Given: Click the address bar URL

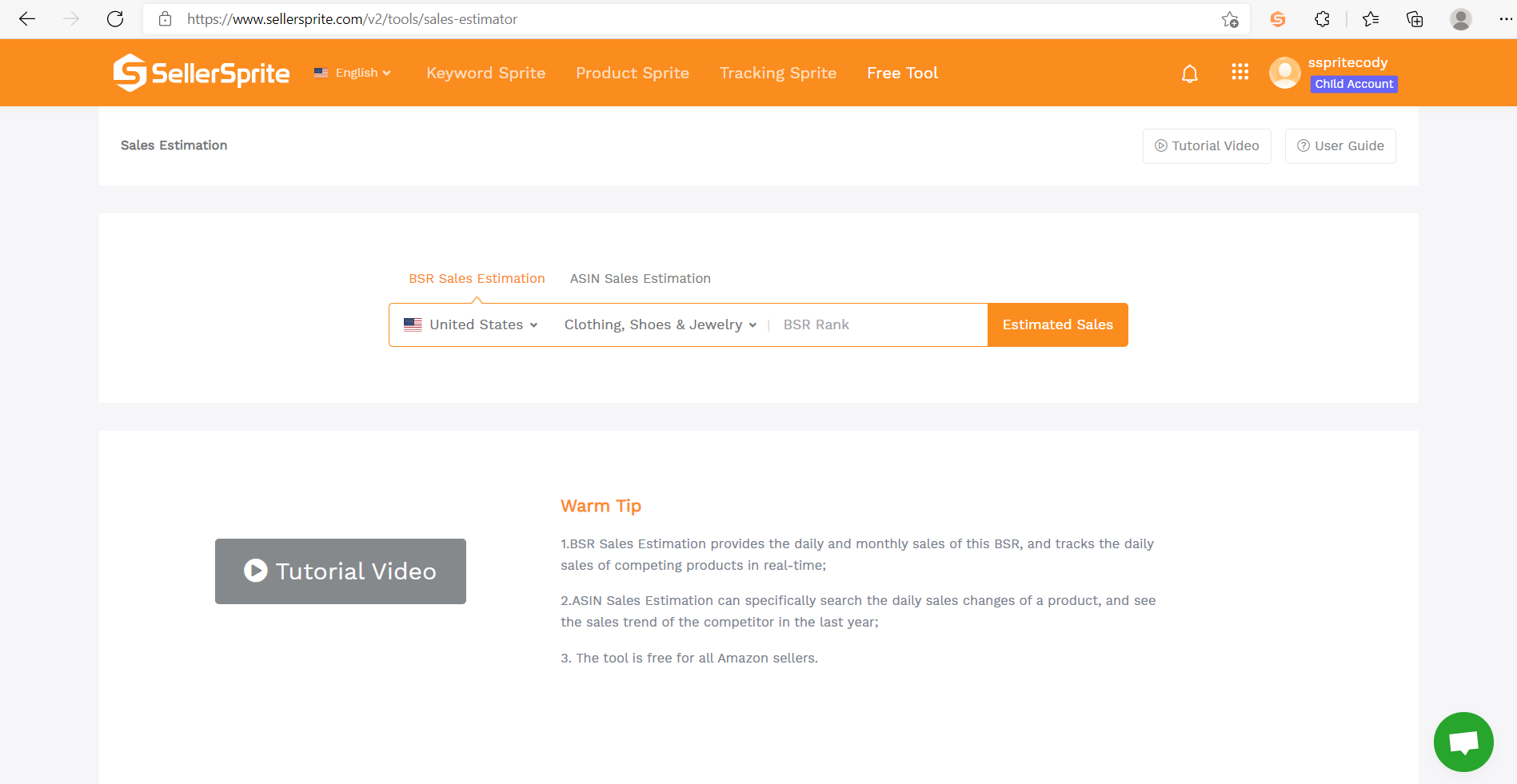Looking at the screenshot, I should (x=352, y=19).
